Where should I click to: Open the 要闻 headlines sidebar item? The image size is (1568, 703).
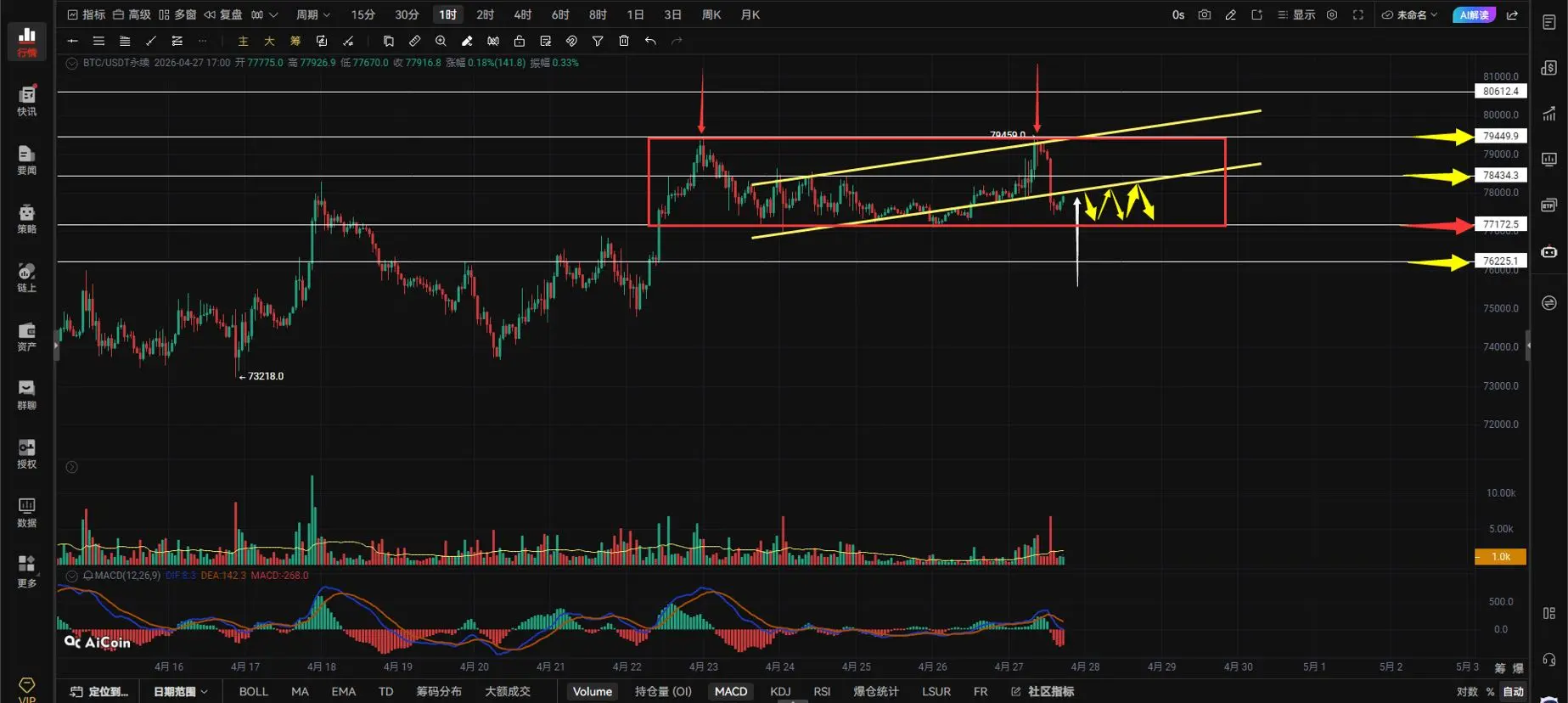pos(26,160)
